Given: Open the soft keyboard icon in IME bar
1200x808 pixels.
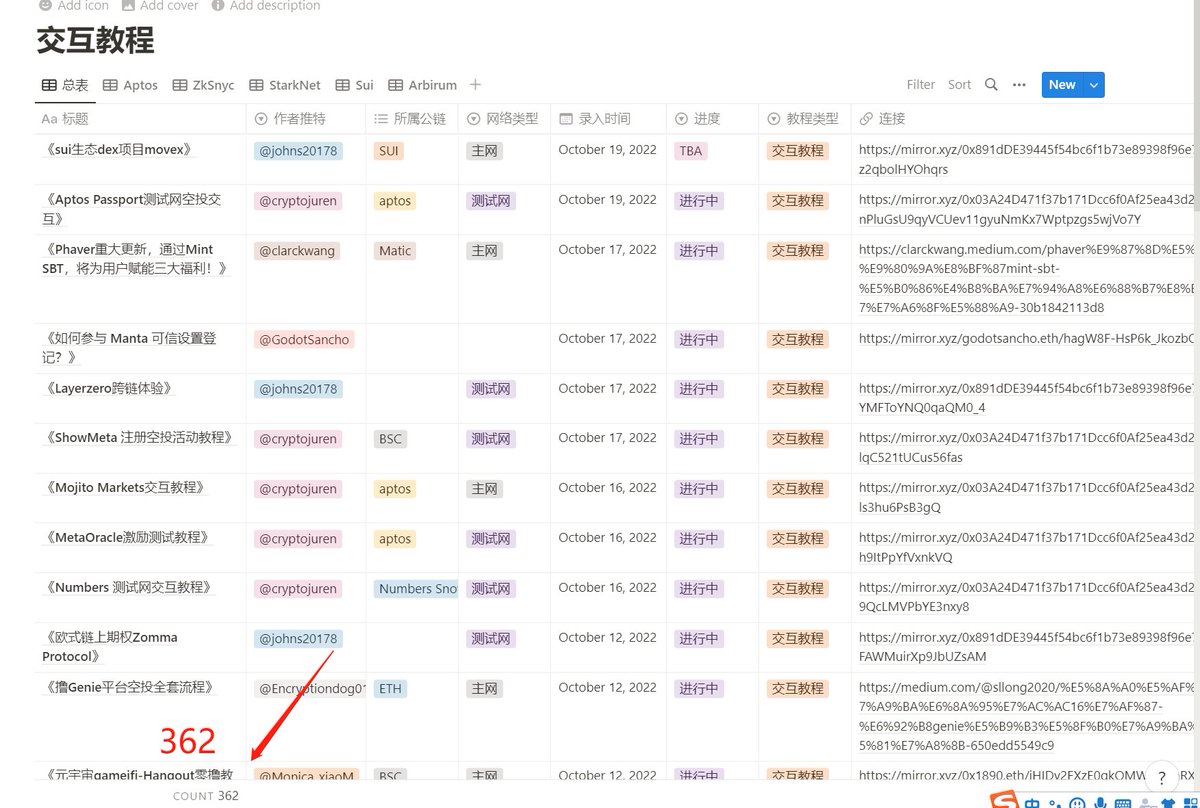Looking at the screenshot, I should point(1123,803).
